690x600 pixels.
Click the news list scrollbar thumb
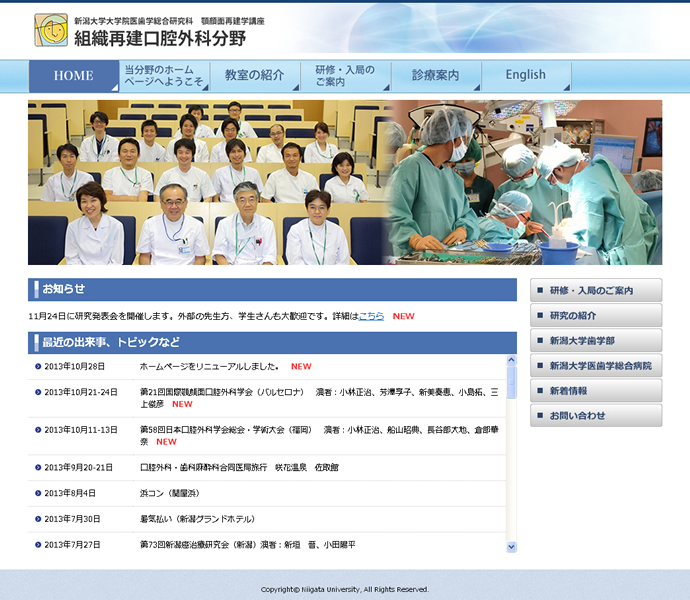point(511,382)
